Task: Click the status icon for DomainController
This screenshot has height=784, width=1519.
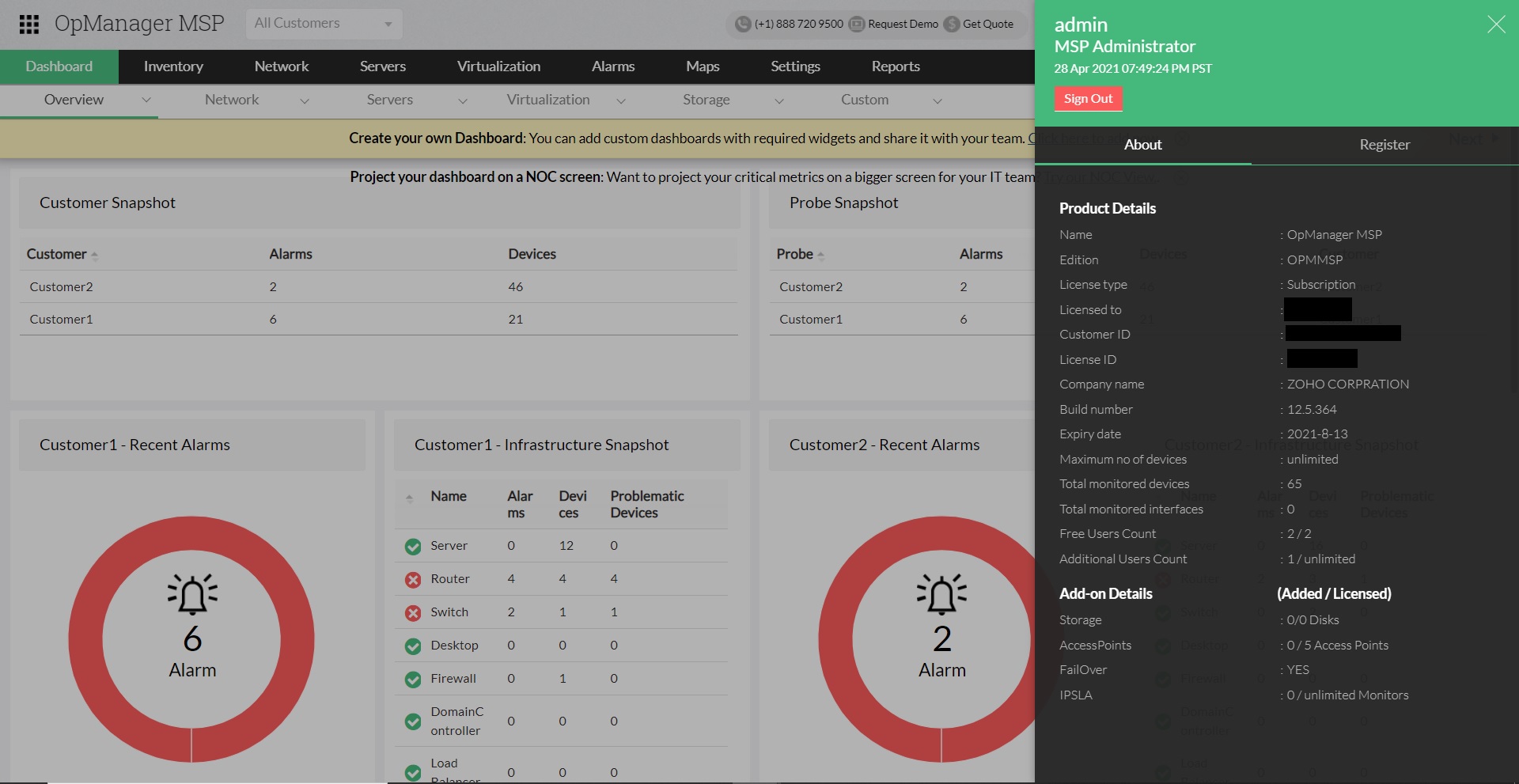Action: [413, 722]
